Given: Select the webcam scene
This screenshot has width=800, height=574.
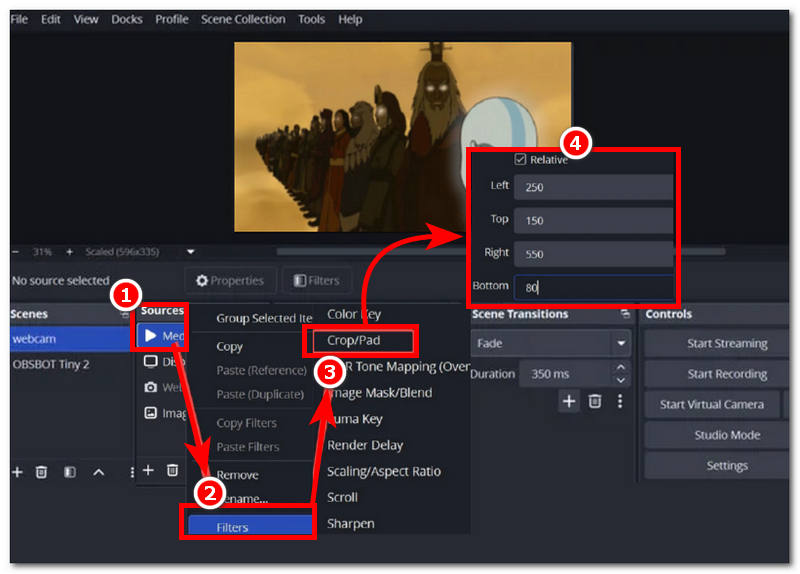Looking at the screenshot, I should 70,338.
